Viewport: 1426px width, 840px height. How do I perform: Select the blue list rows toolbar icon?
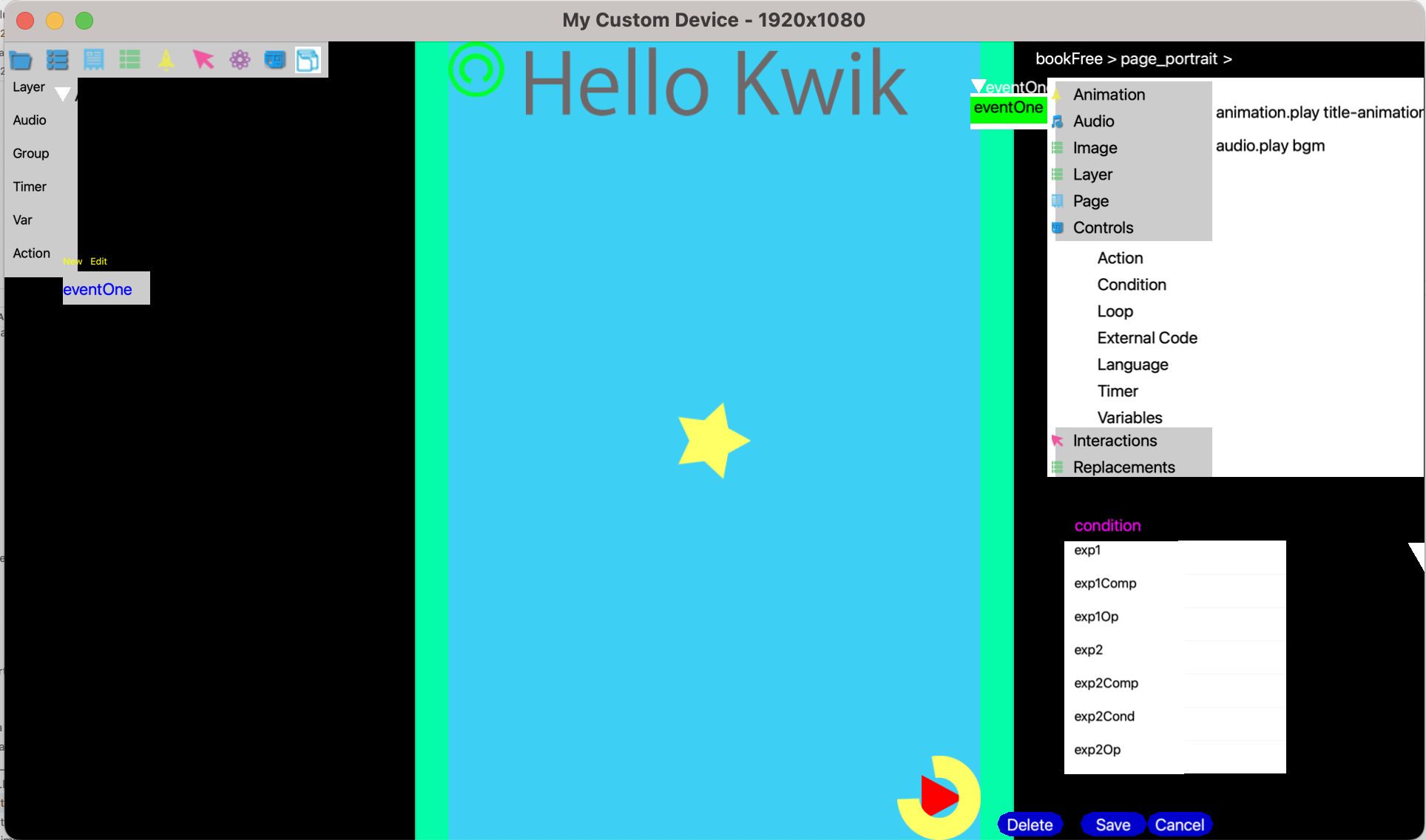tap(57, 60)
